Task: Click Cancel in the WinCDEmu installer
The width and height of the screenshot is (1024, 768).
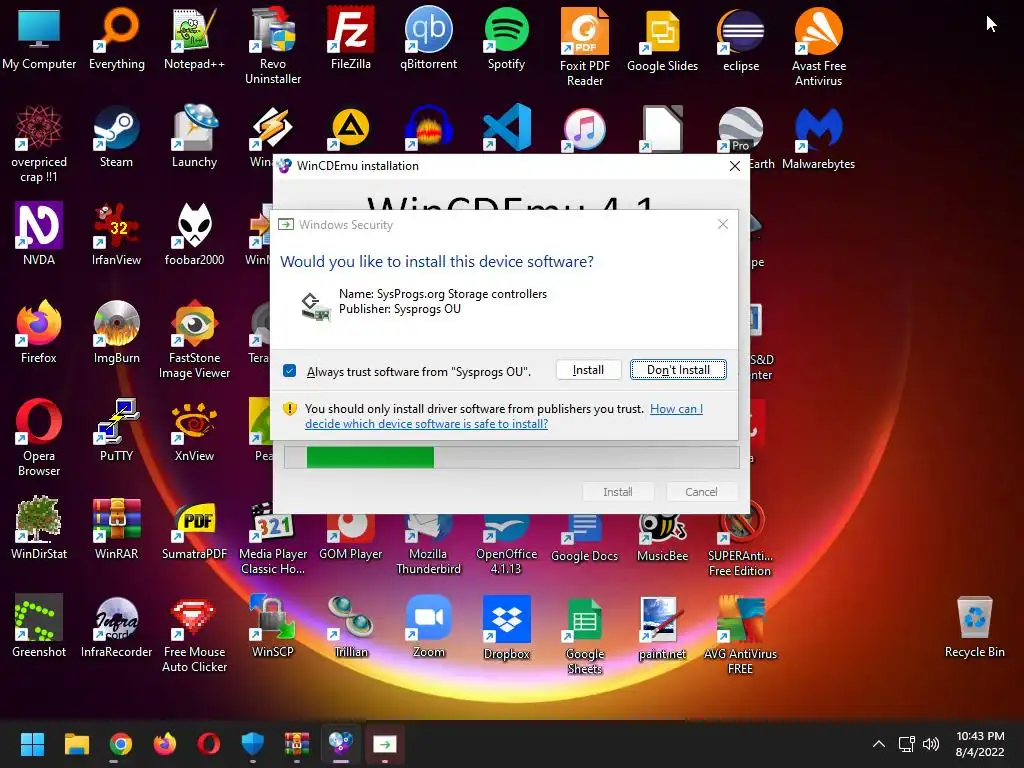Action: [x=701, y=492]
